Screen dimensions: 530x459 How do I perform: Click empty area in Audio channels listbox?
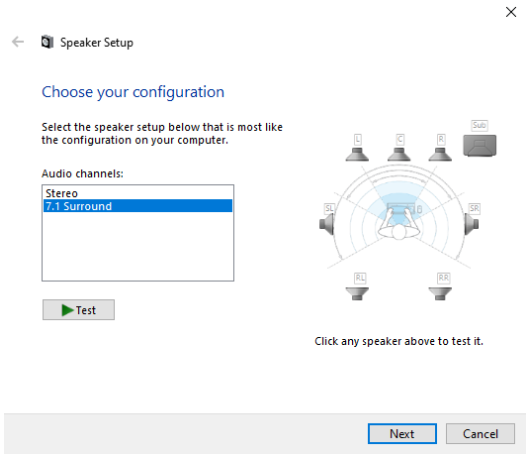coord(138,247)
